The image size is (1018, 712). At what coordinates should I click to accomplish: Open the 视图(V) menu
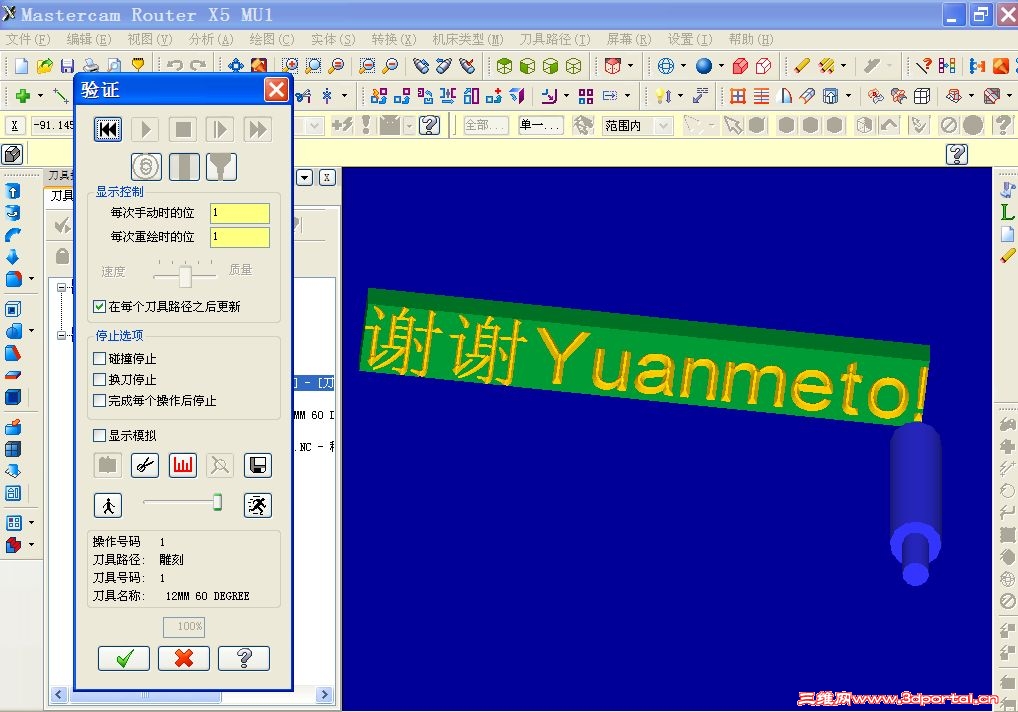pyautogui.click(x=150, y=40)
